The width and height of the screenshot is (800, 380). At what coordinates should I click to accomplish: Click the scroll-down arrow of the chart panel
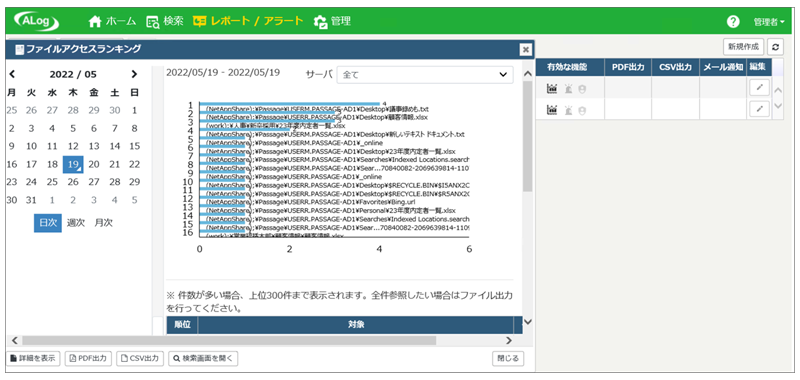tap(528, 322)
